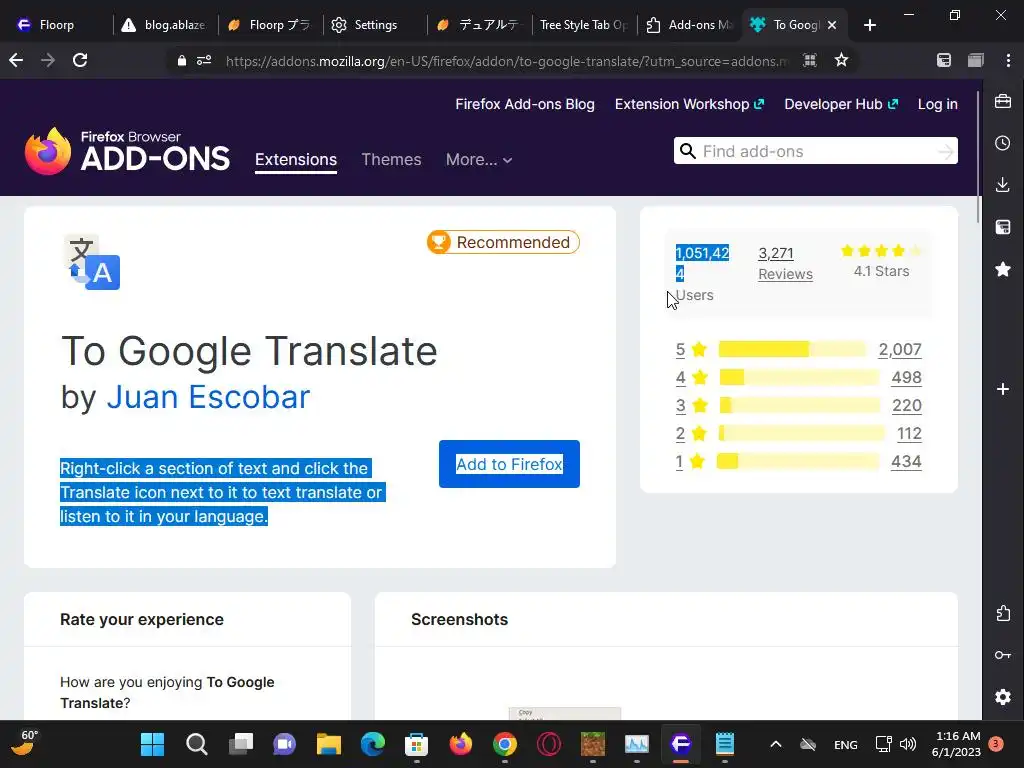The image size is (1024, 768).
Task: Click the Firefox Add-ons logo
Action: coord(127,152)
